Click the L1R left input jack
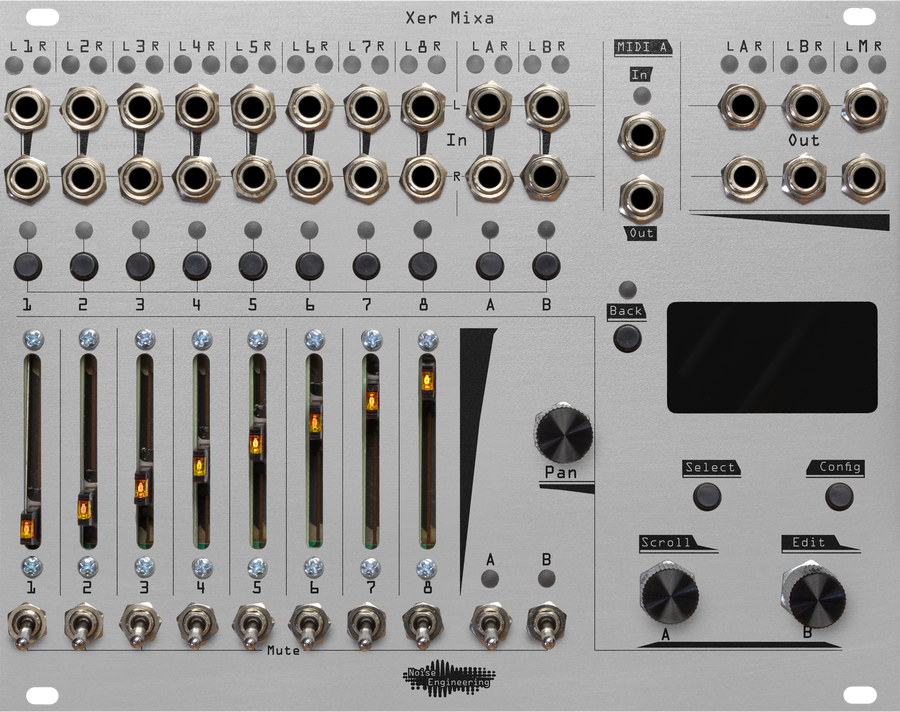Viewport: 900px width, 712px height. coord(28,105)
